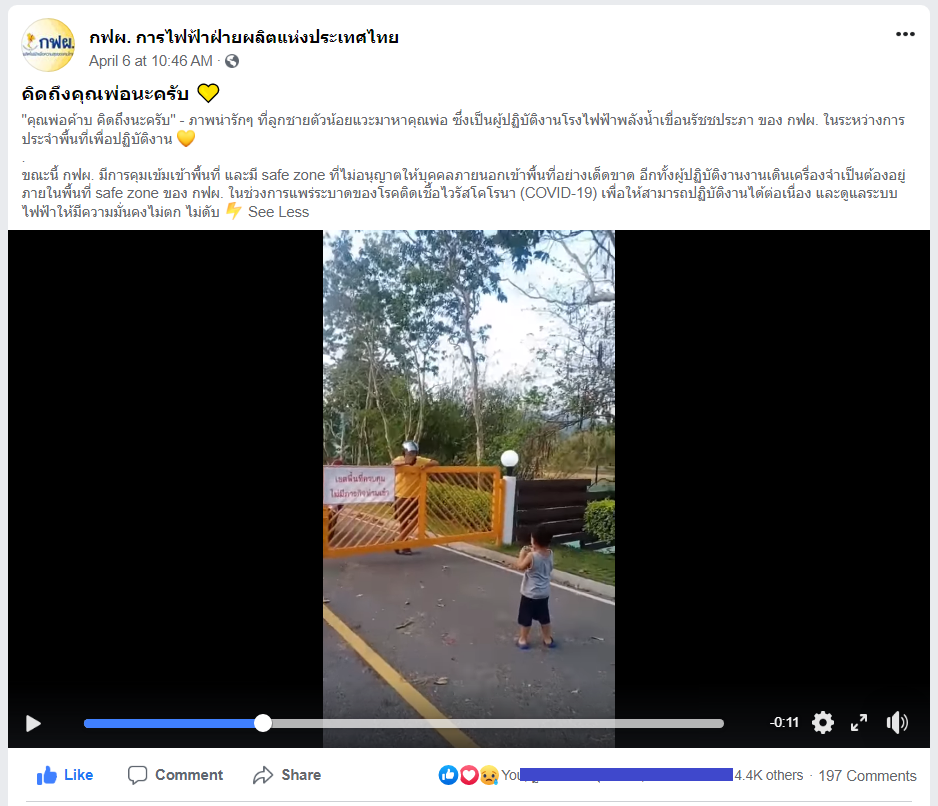This screenshot has width=938, height=806.
Task: Play the video with the play button
Action: coord(34,723)
